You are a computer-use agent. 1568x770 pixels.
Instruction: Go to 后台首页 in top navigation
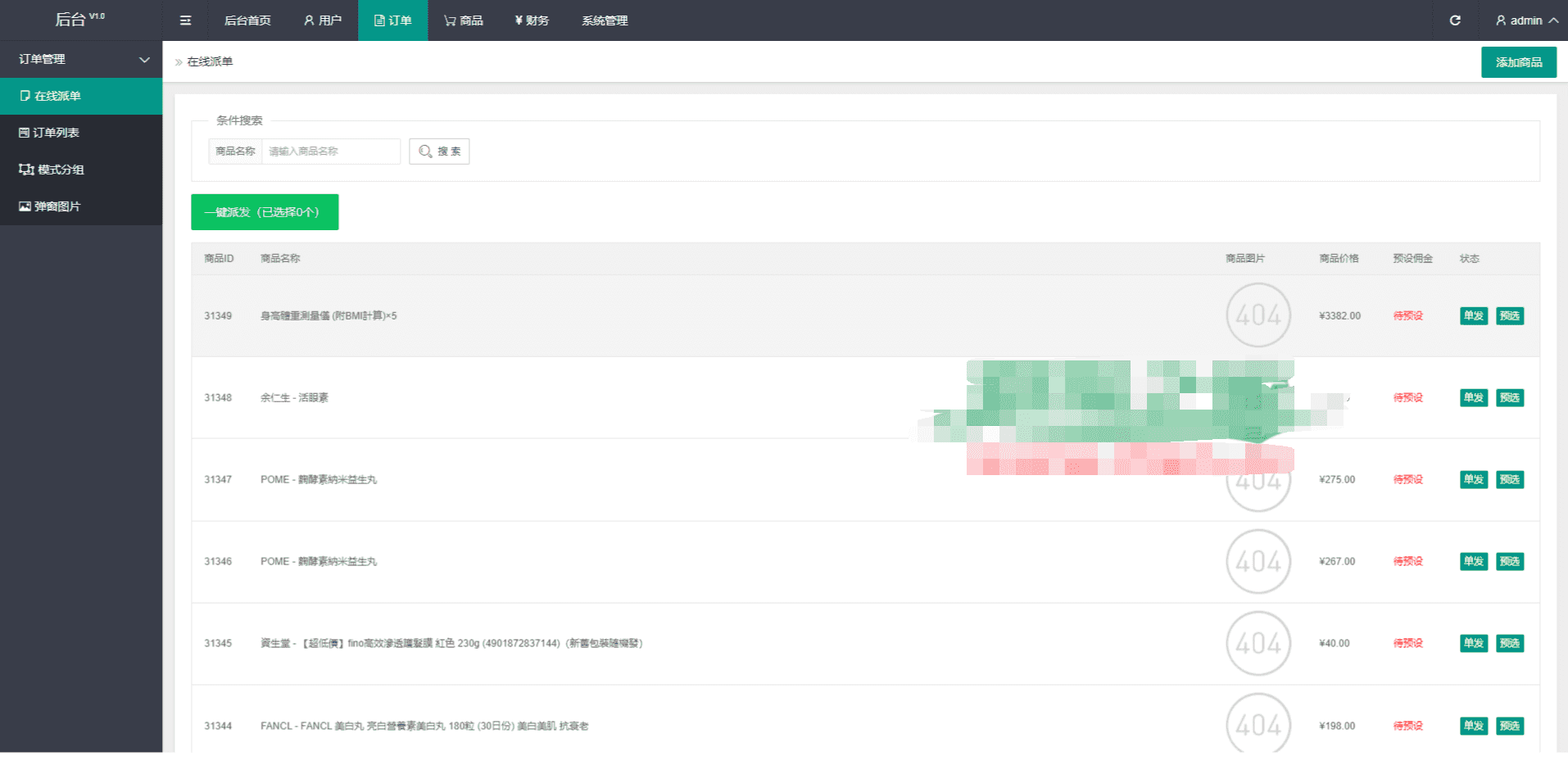click(x=247, y=20)
